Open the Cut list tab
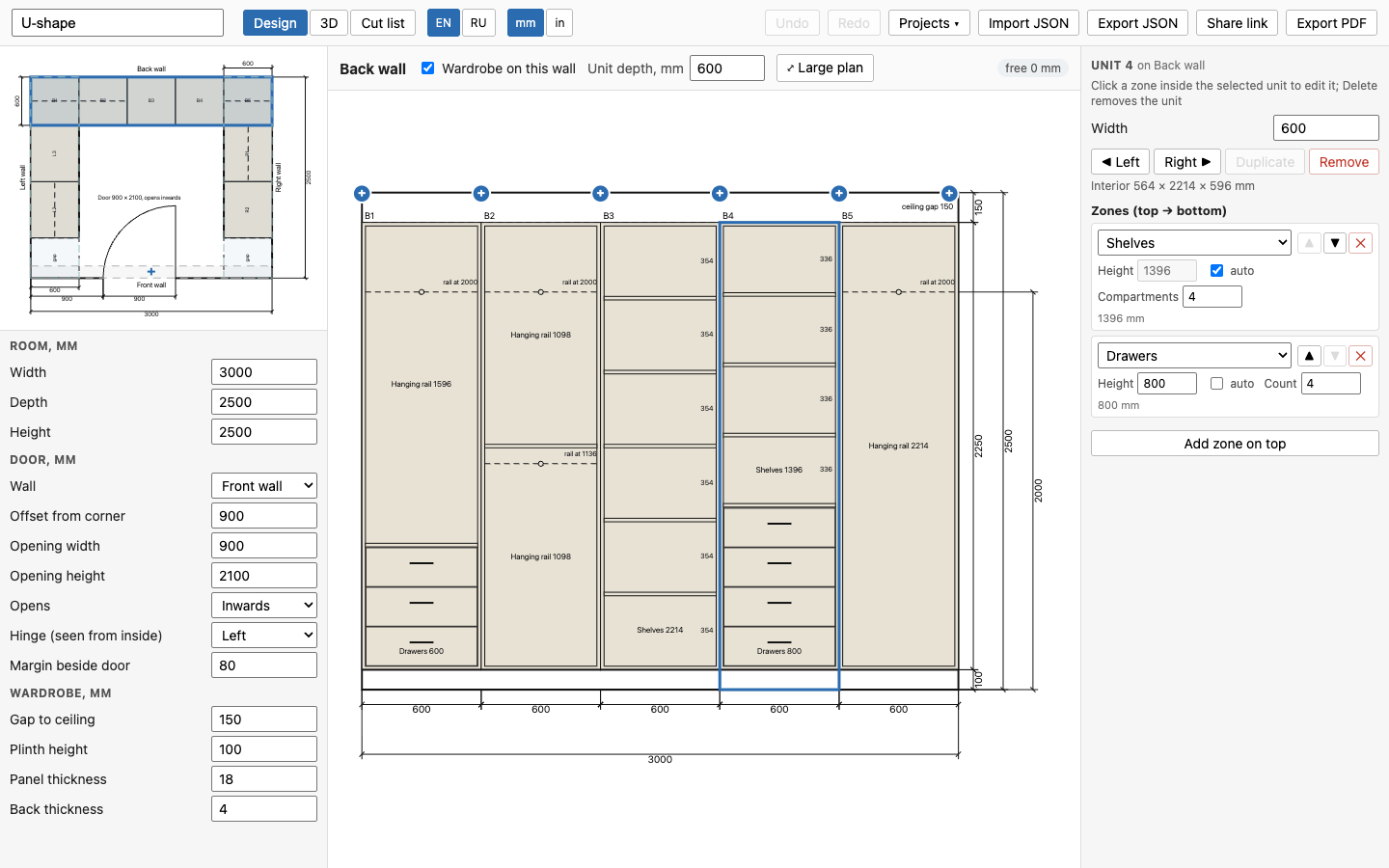This screenshot has width=1389, height=868. (383, 23)
